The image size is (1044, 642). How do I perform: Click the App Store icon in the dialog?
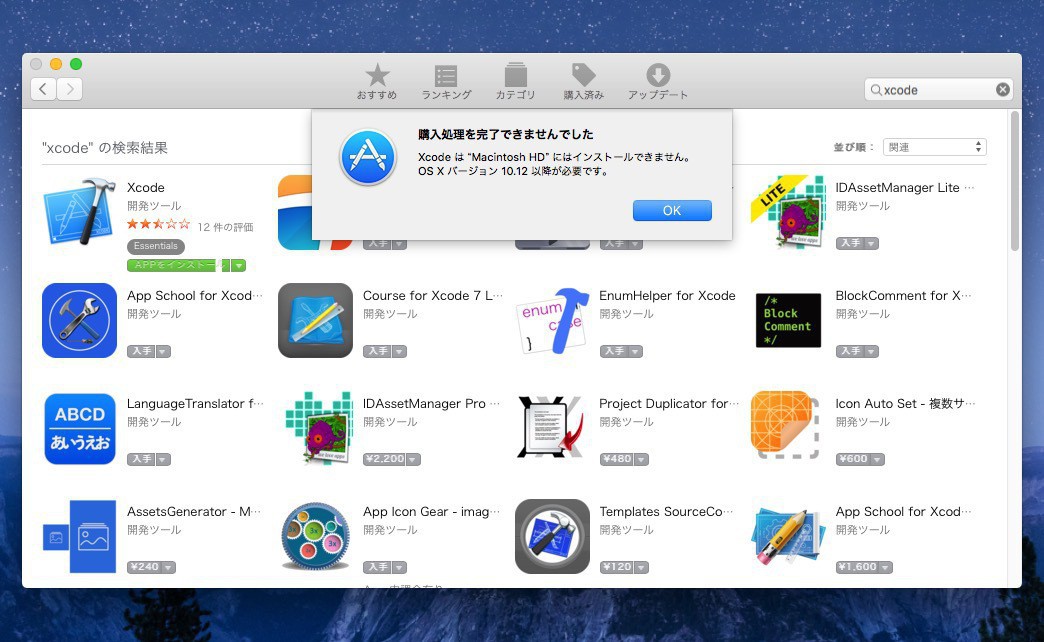[x=368, y=157]
